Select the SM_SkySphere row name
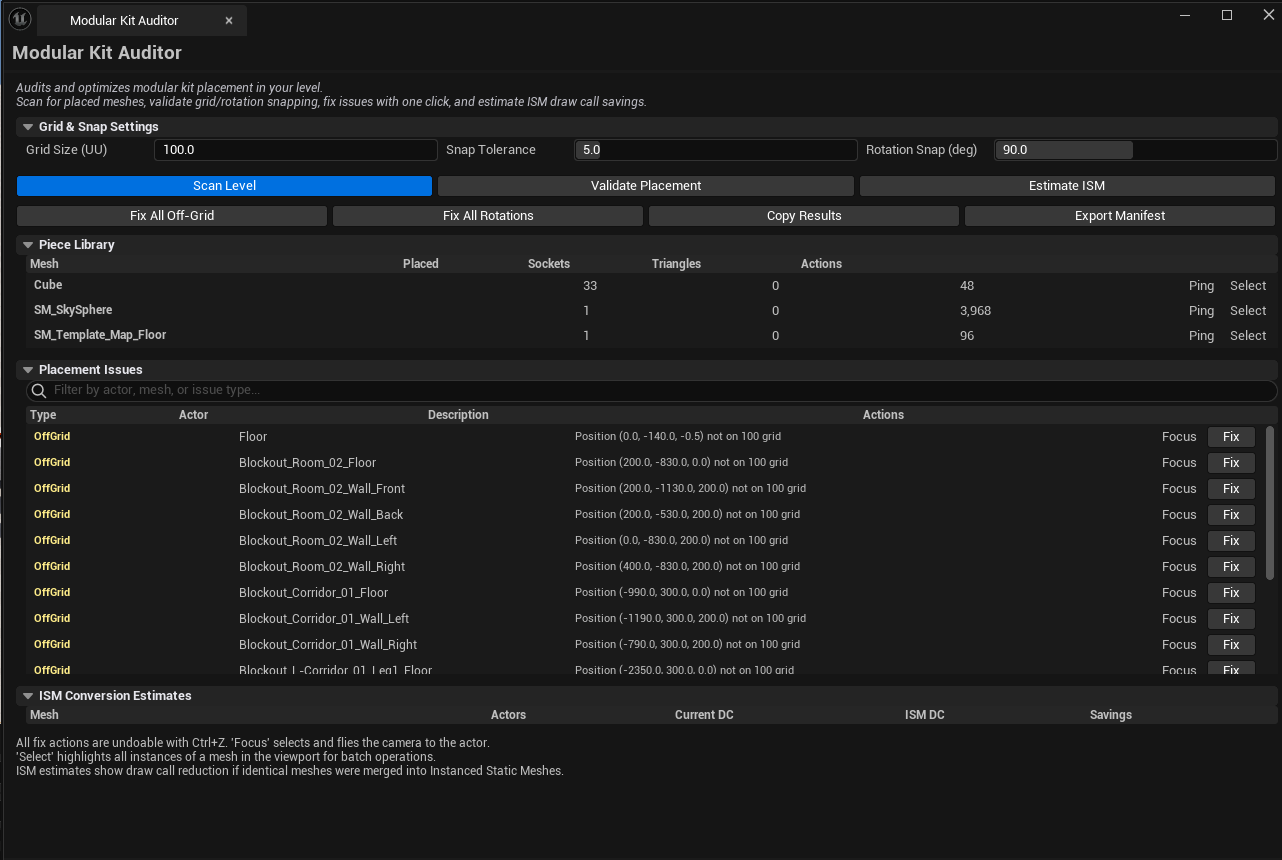This screenshot has width=1282, height=860. pyautogui.click(x=73, y=310)
